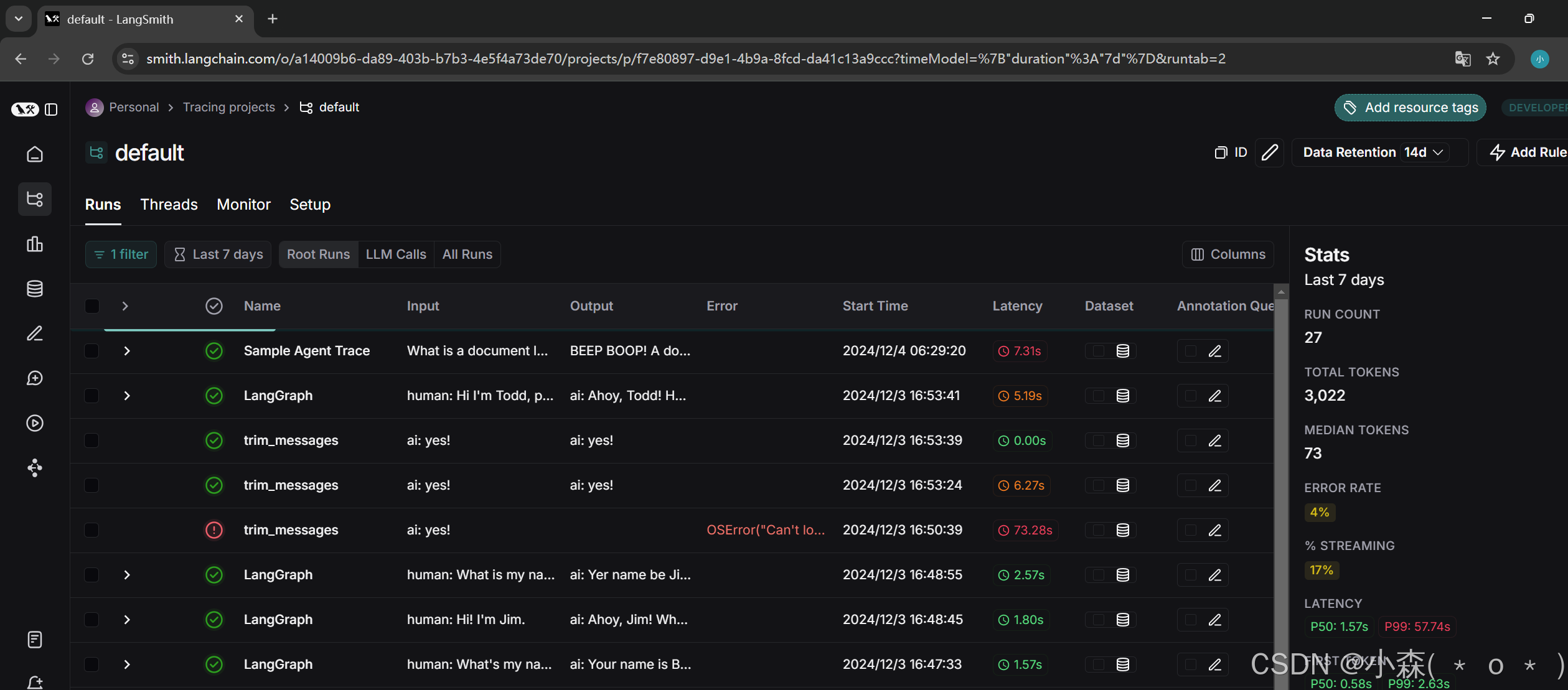
Task: Select the Sample Agent Trace row checkbox
Action: 92,351
